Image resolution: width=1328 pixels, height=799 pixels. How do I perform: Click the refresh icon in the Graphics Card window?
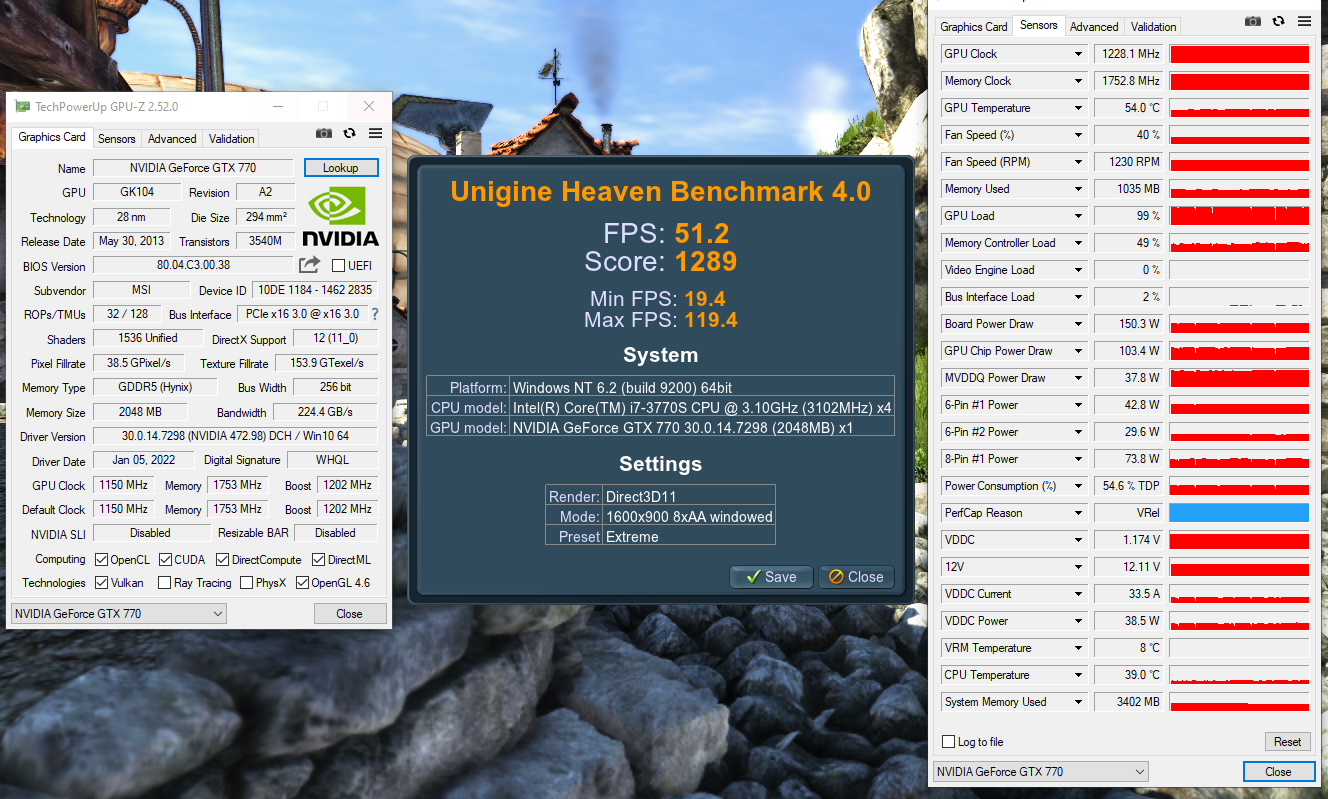350,133
